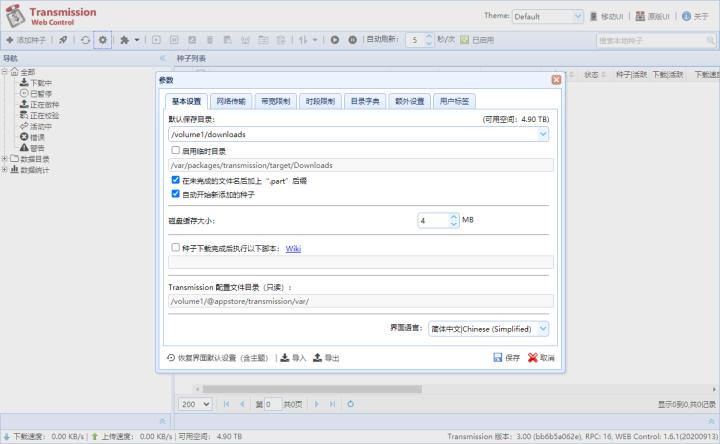Viewport: 720px width, 444px height.
Task: Click the trash can remove-torrent toolbar icon
Action: point(210,40)
